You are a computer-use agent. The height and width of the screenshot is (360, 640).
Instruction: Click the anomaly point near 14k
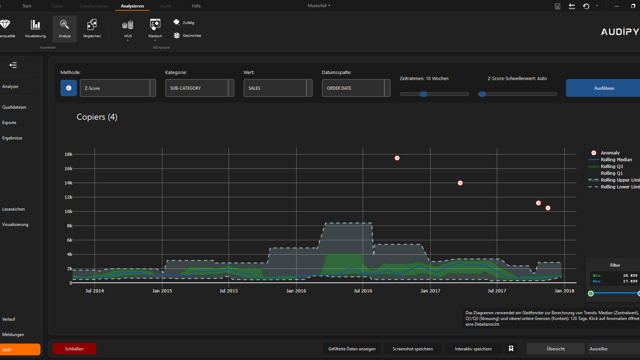460,183
